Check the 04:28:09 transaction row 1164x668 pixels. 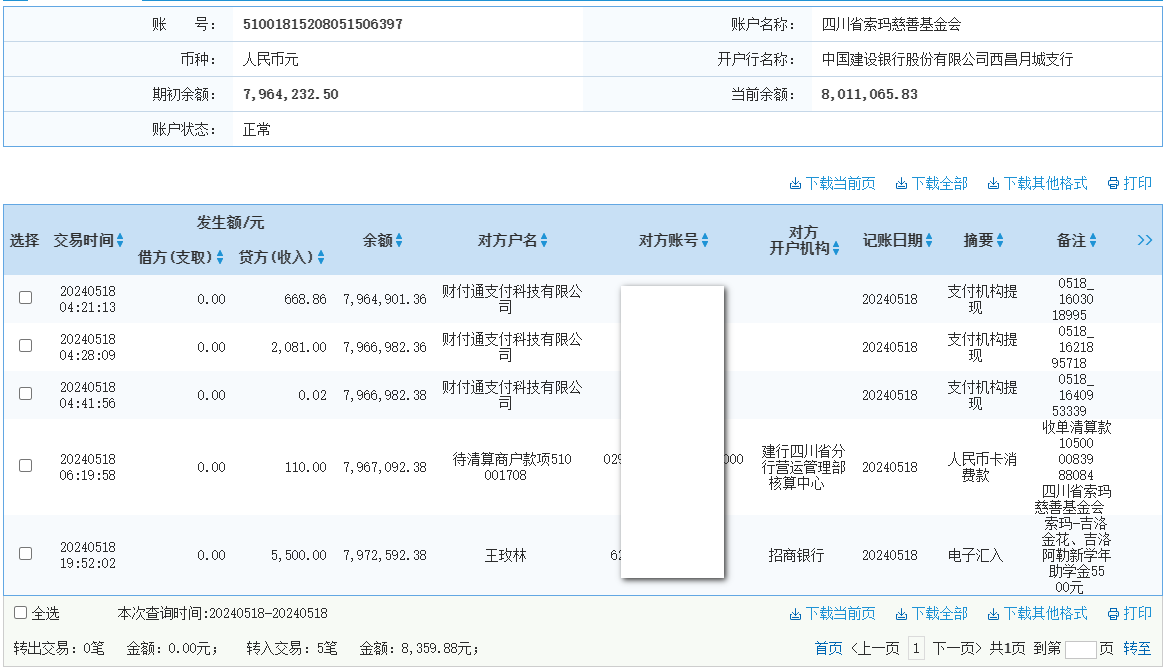[25, 346]
